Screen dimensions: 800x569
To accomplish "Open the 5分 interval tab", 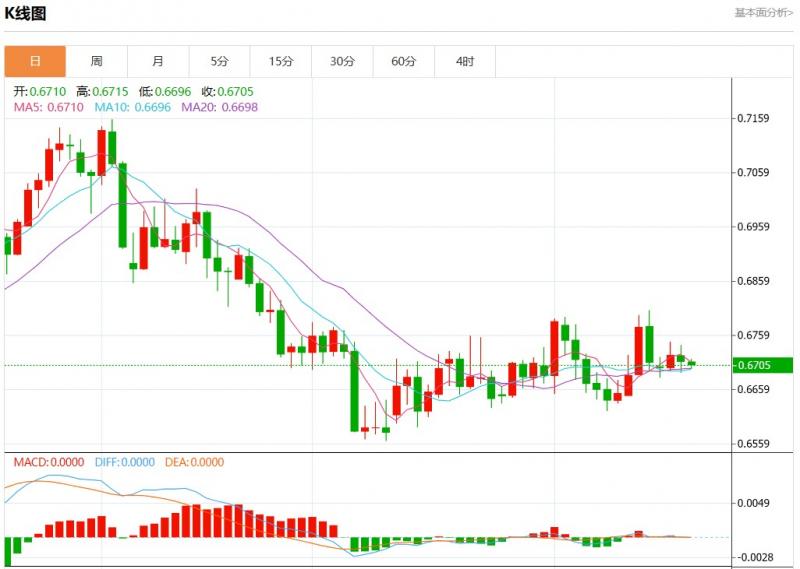I will [x=219, y=62].
